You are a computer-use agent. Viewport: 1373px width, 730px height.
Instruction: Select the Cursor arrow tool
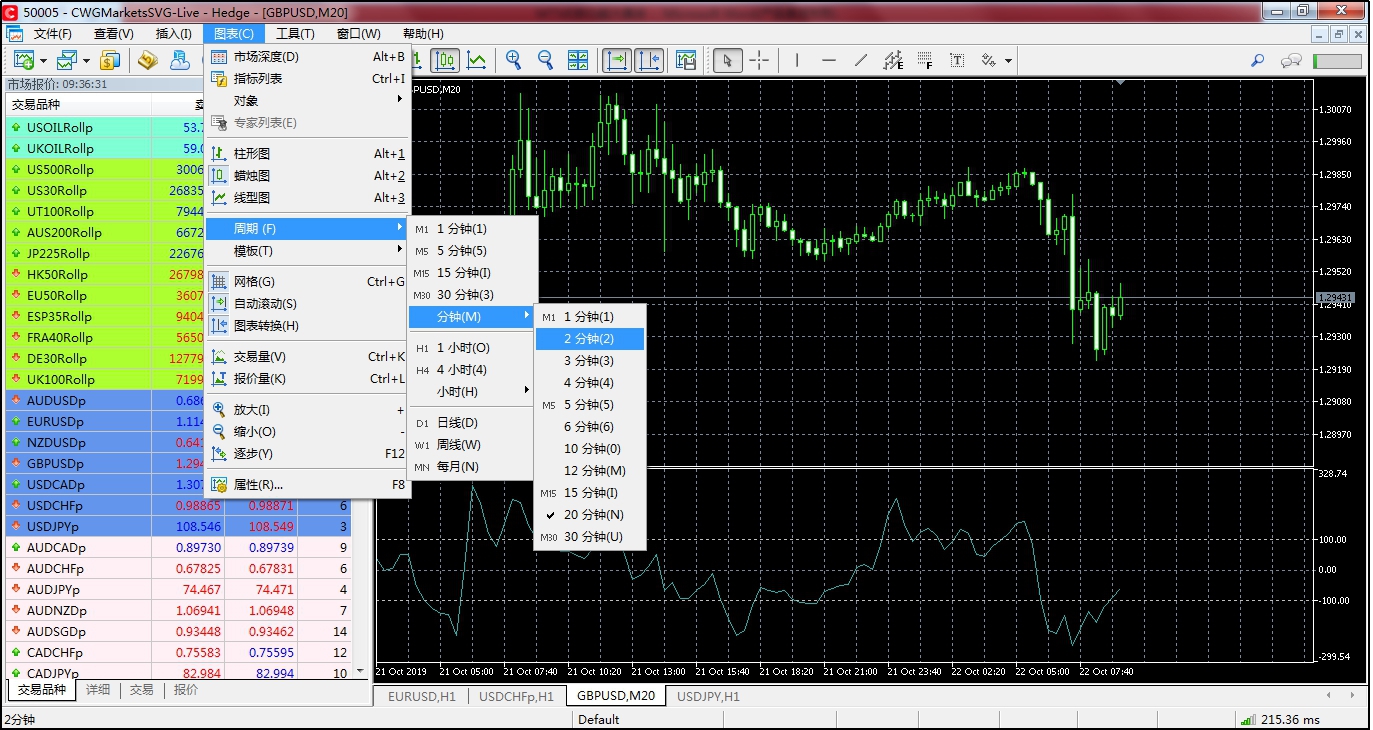pos(727,61)
